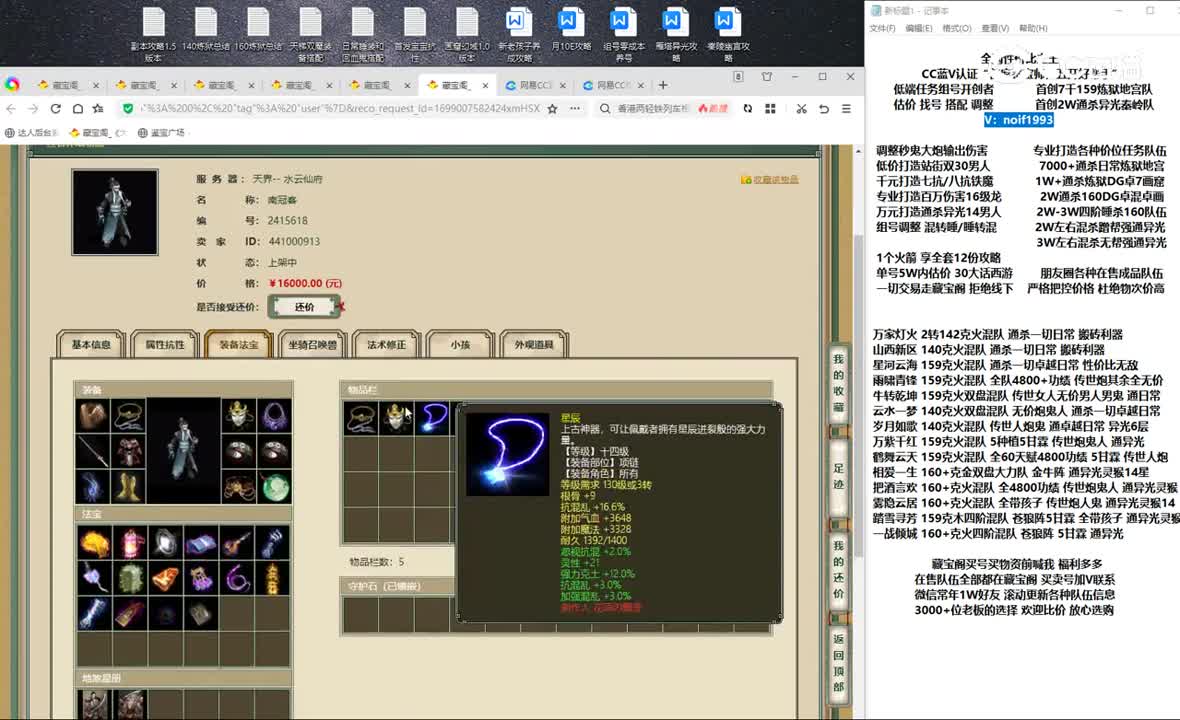
Task: Open Notepad 查看(V) menu
Action: [995, 28]
